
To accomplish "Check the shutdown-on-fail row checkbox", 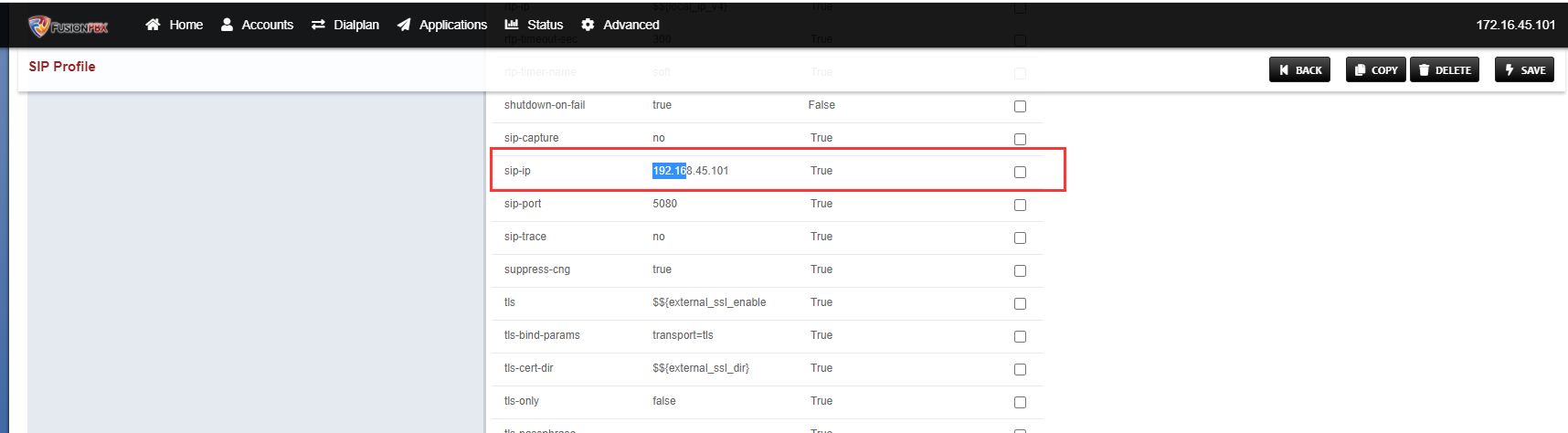I will (x=1020, y=106).
